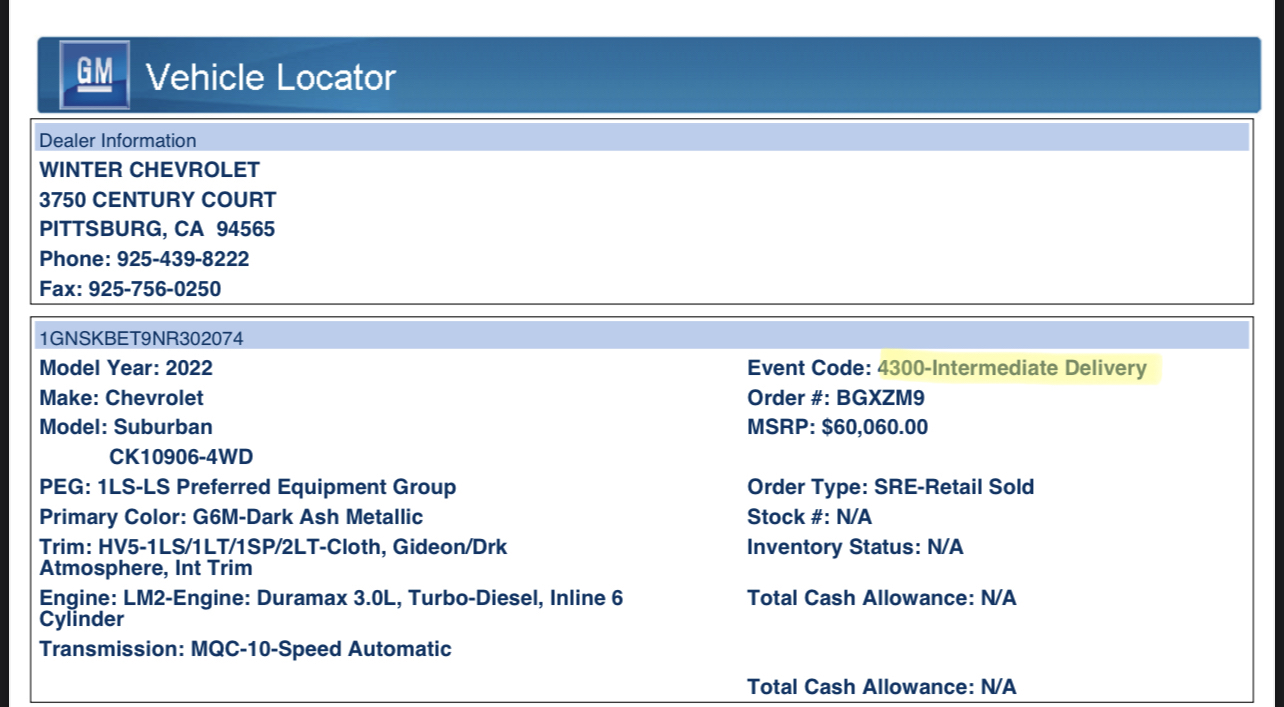Click the GM logo icon

point(95,74)
